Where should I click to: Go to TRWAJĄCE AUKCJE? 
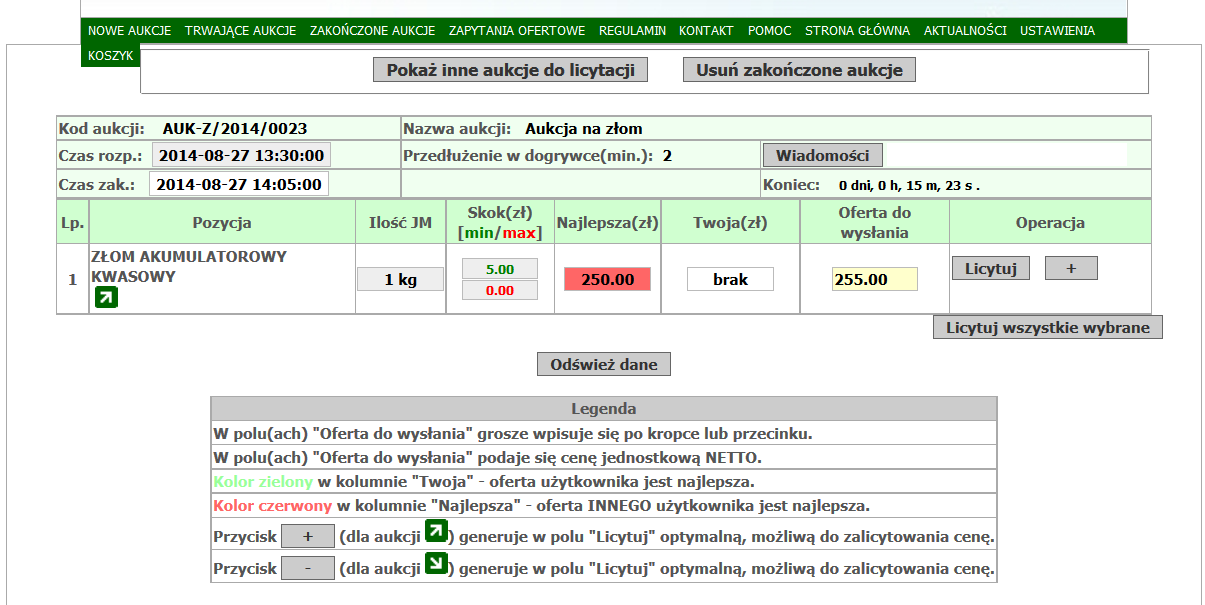coord(241,31)
